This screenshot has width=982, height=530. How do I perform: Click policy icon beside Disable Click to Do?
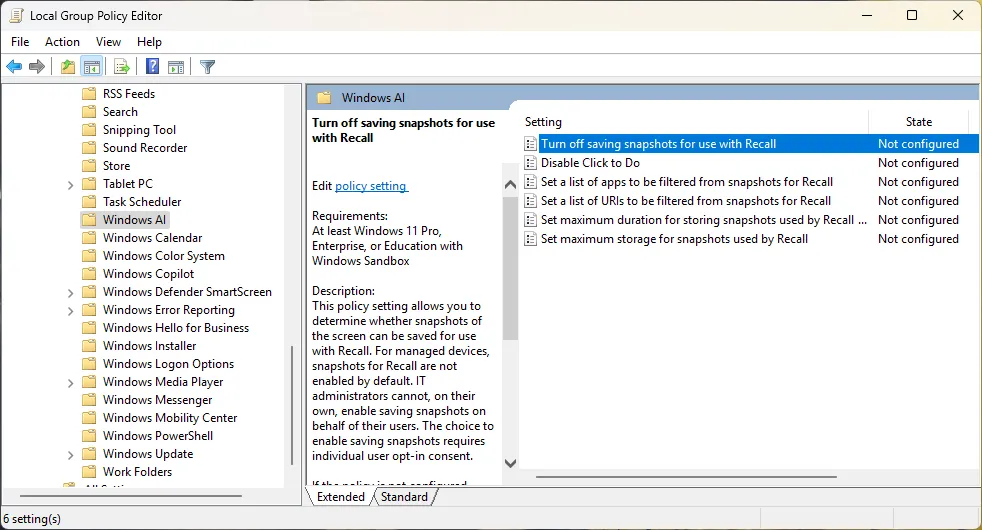pyautogui.click(x=530, y=163)
